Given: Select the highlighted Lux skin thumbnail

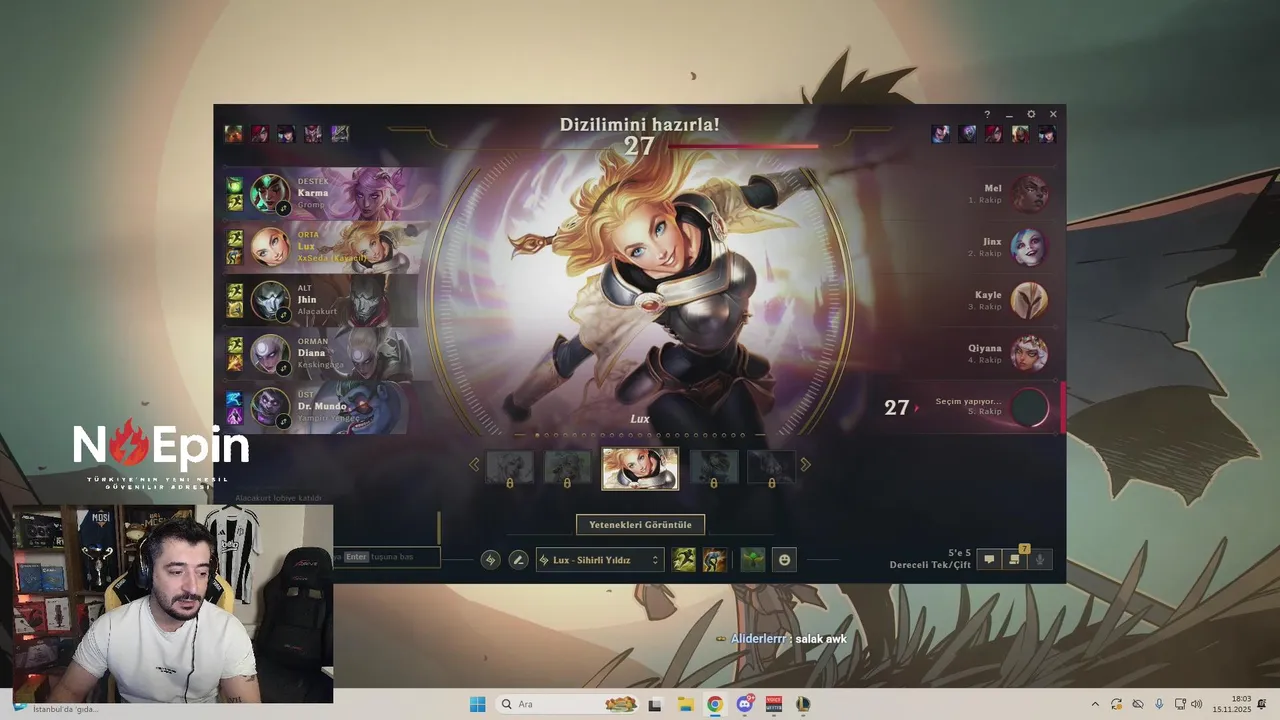Looking at the screenshot, I should [x=640, y=468].
